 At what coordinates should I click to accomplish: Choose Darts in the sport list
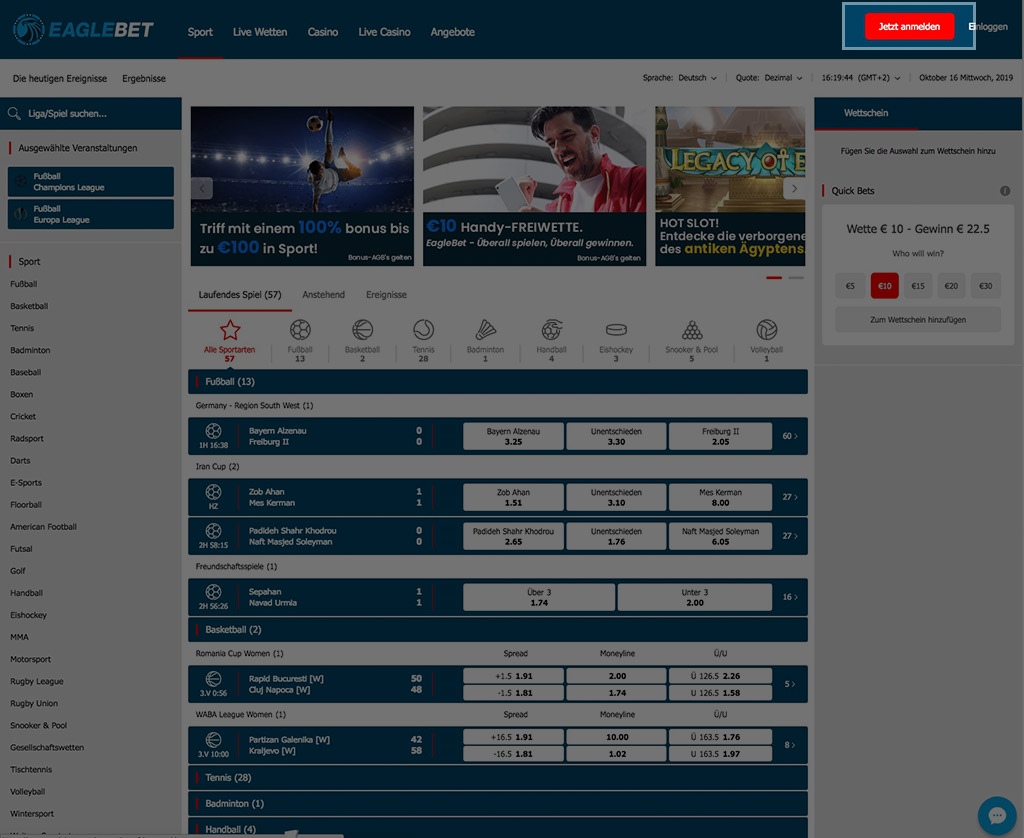tap(20, 460)
